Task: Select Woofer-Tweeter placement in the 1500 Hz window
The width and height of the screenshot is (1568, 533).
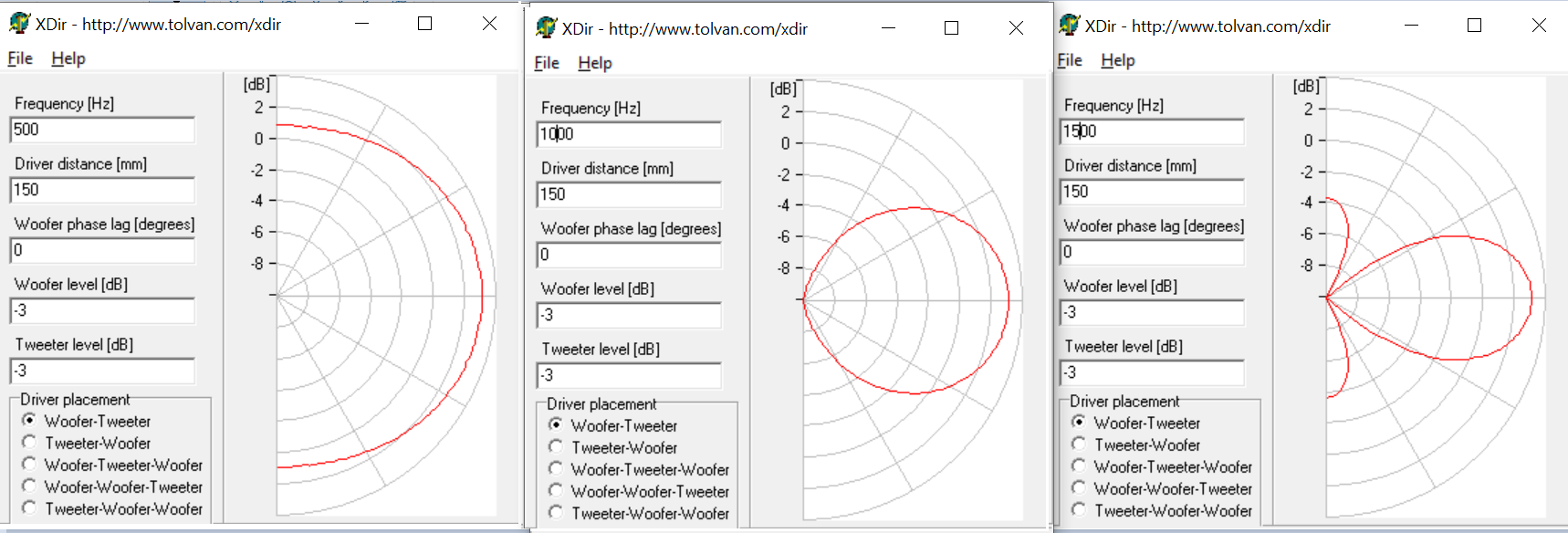Action: tap(1136, 423)
